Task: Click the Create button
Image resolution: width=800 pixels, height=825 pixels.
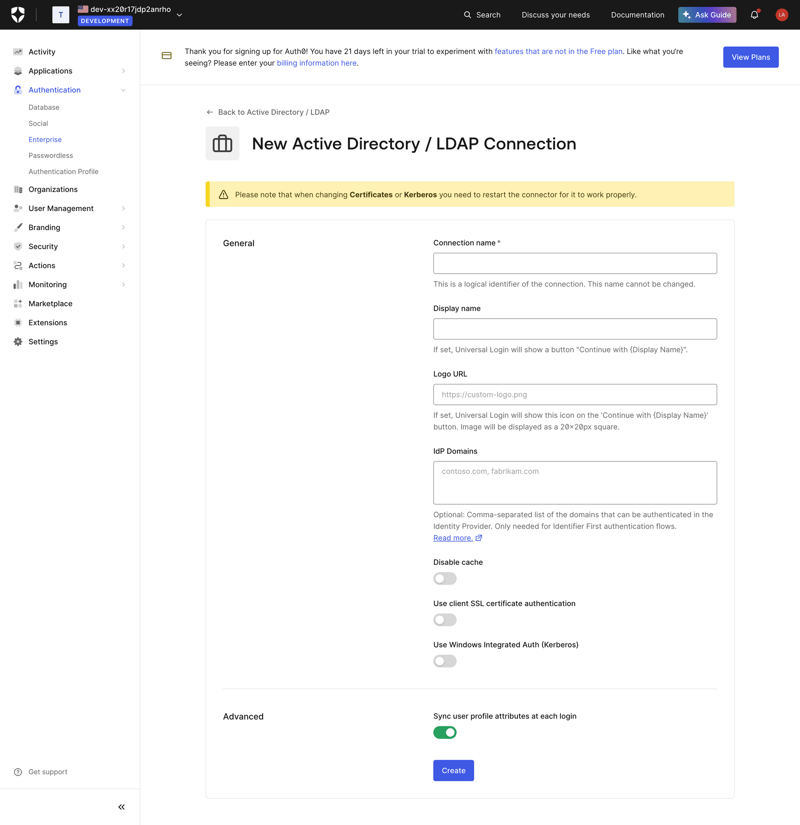Action: pos(453,770)
